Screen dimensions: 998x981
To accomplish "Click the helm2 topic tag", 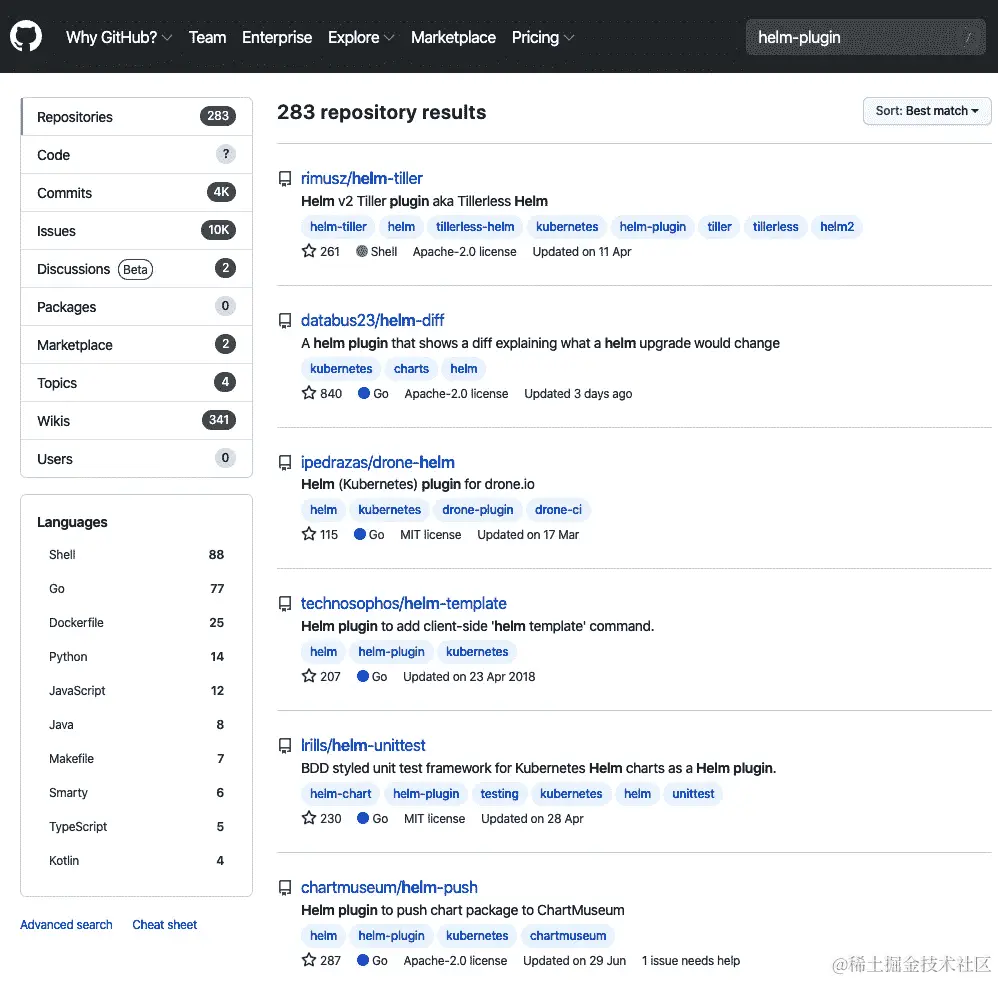I will pyautogui.click(x=837, y=227).
